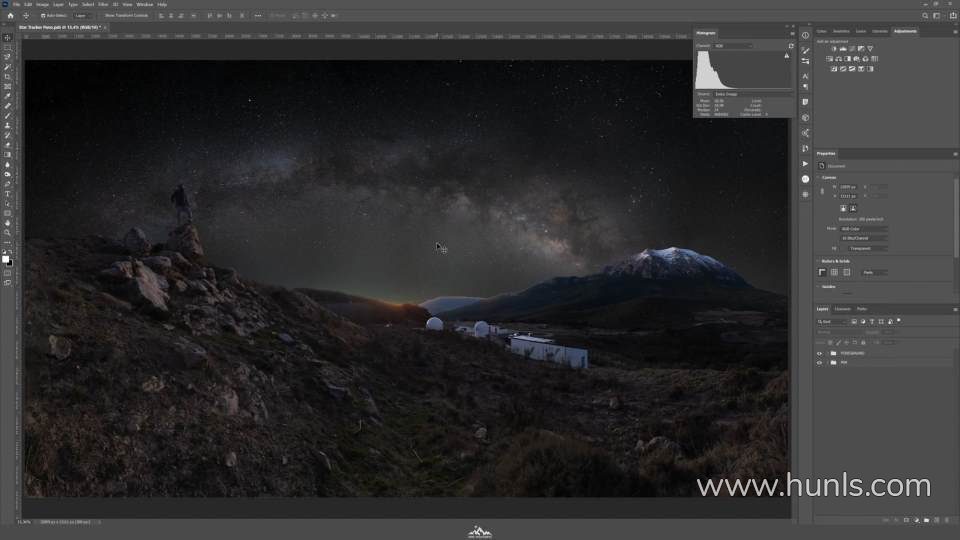Toggle the grid icon in Rulers & Grids
Viewport: 960px width, 540px height.
pos(834,272)
